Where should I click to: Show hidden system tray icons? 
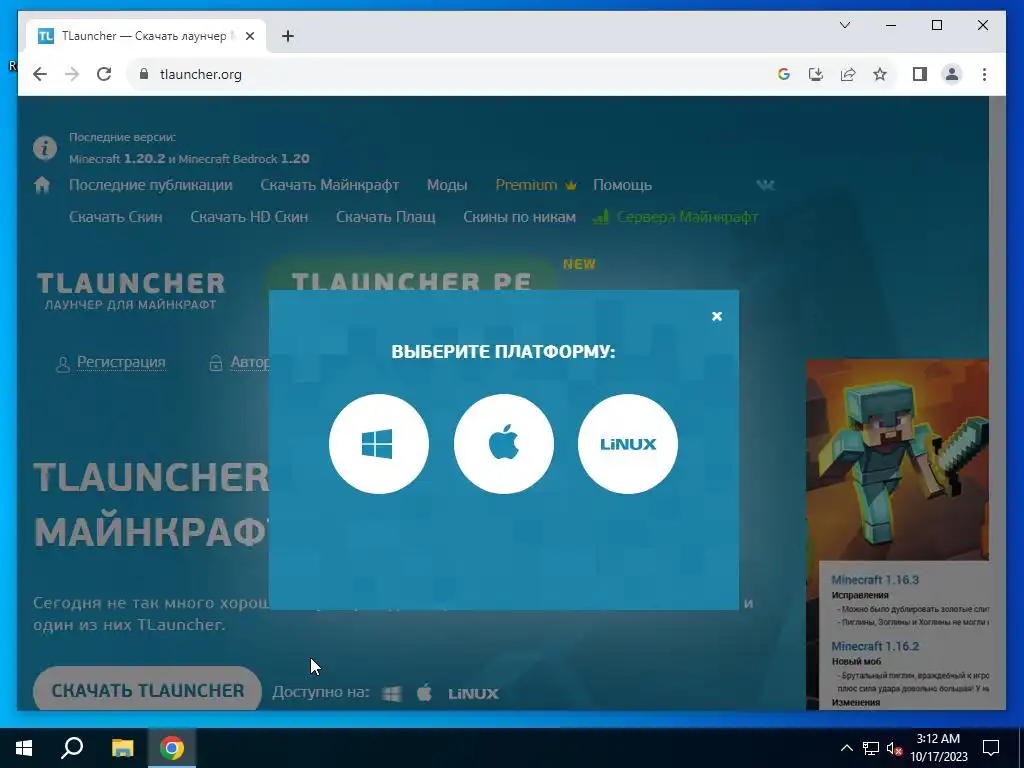[846, 748]
